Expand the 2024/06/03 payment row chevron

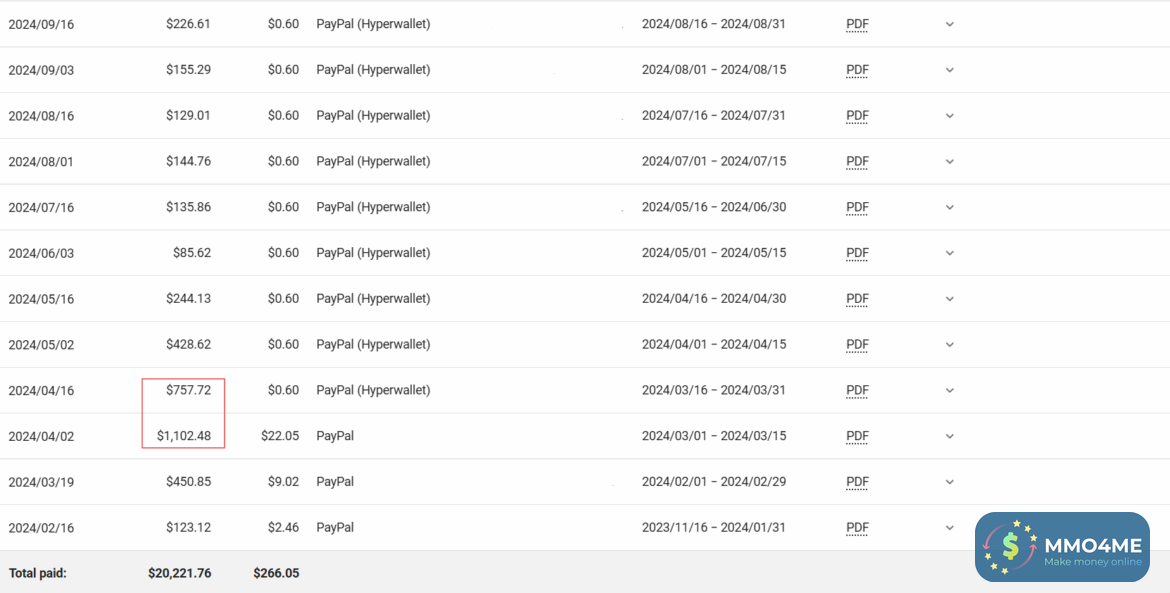click(950, 253)
